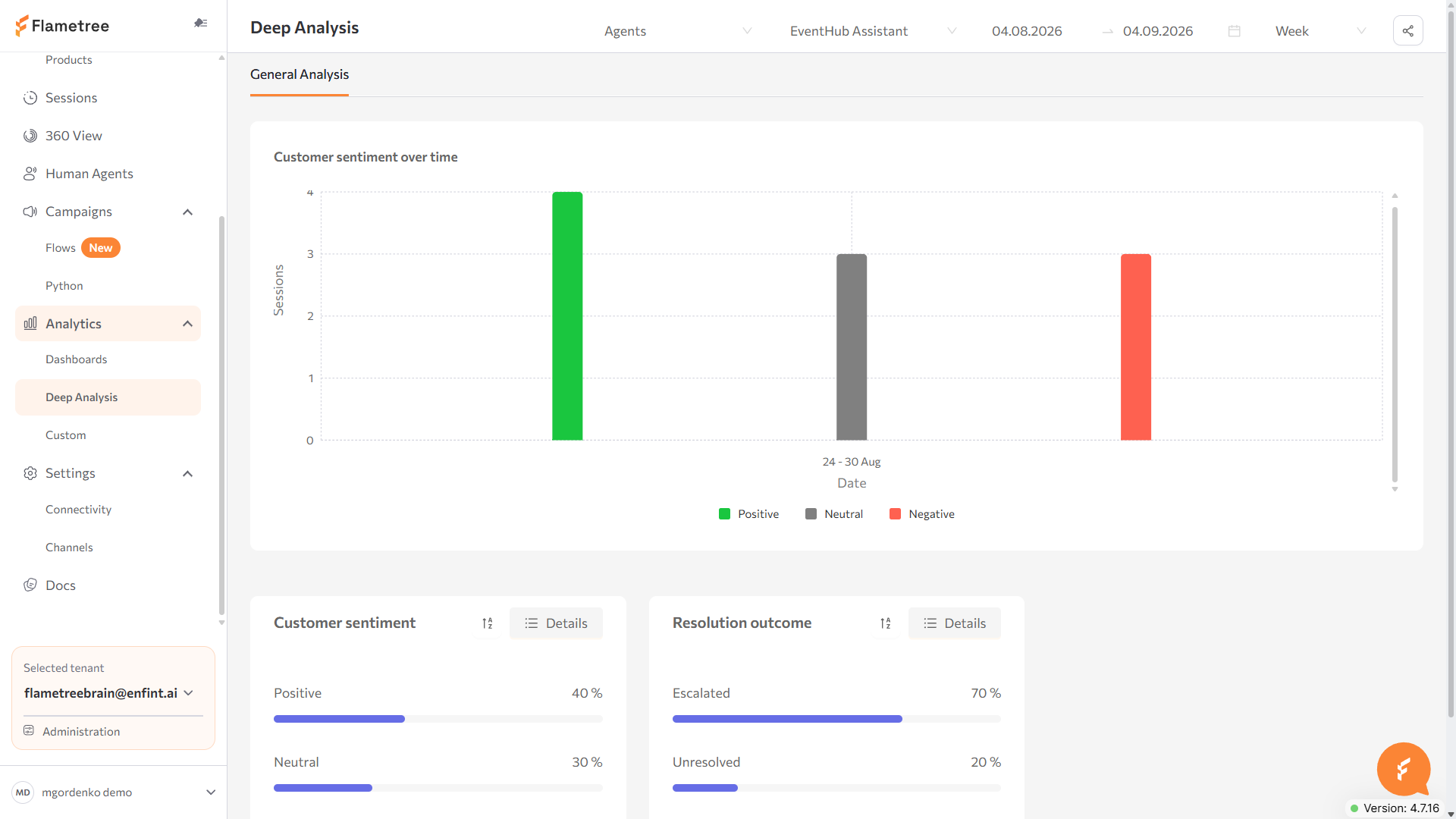Image resolution: width=1456 pixels, height=819 pixels.
Task: Open the EventHub Assistant dropdown
Action: [x=872, y=31]
